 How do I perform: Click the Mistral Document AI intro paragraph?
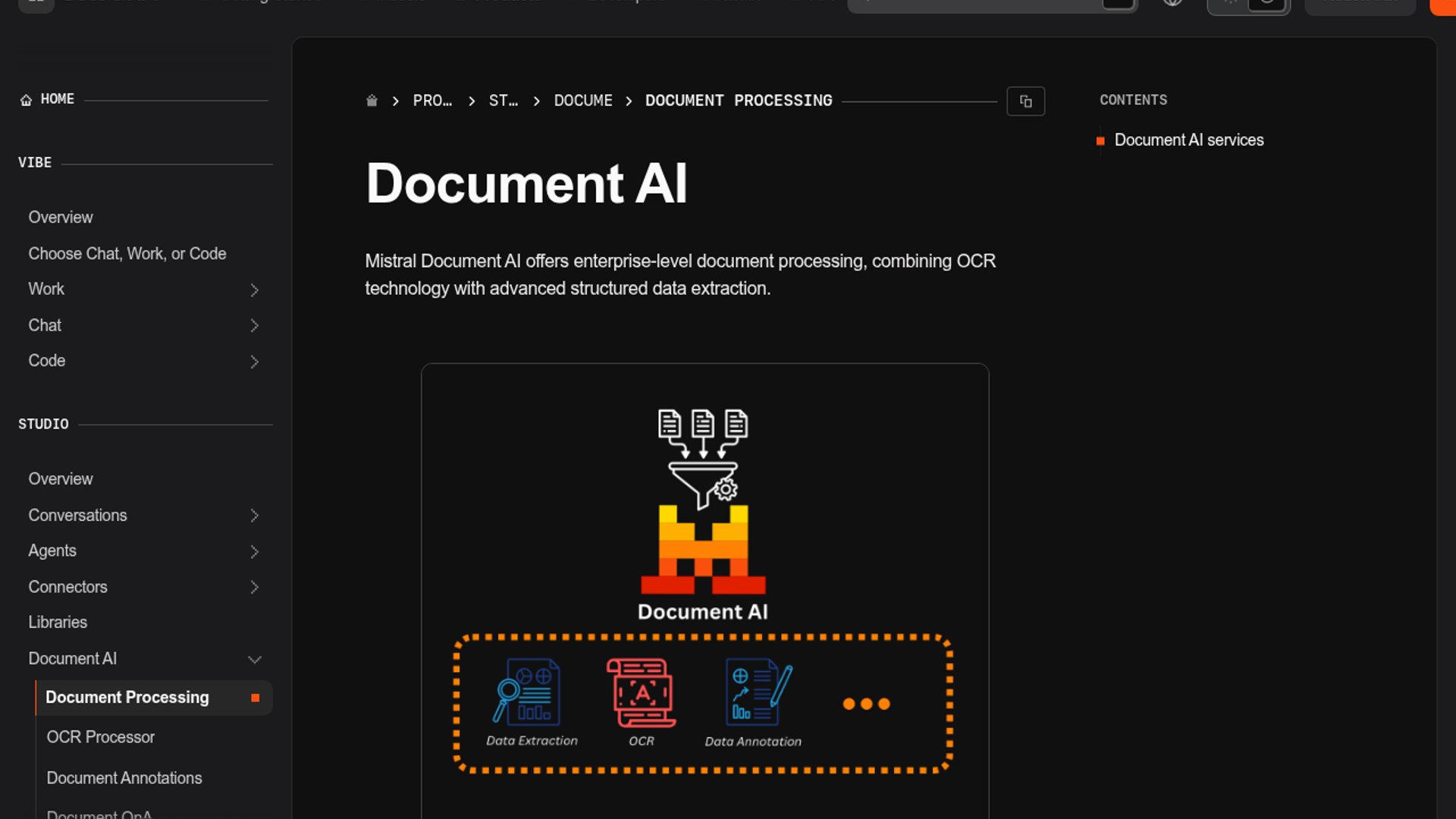(680, 275)
